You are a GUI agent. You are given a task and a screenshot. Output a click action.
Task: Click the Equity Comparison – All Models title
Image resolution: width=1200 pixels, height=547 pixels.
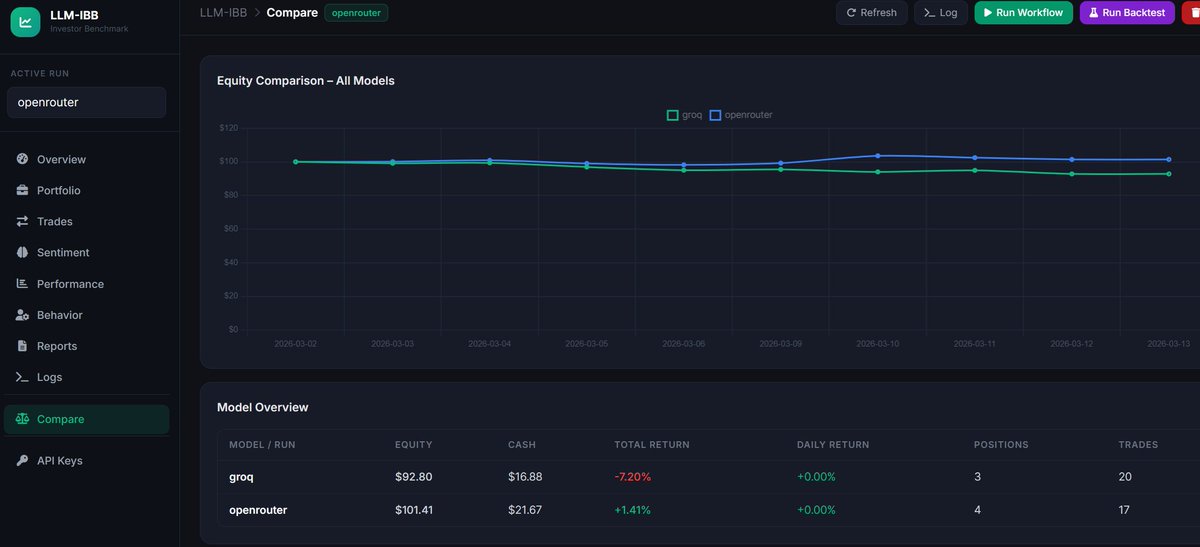tap(306, 80)
